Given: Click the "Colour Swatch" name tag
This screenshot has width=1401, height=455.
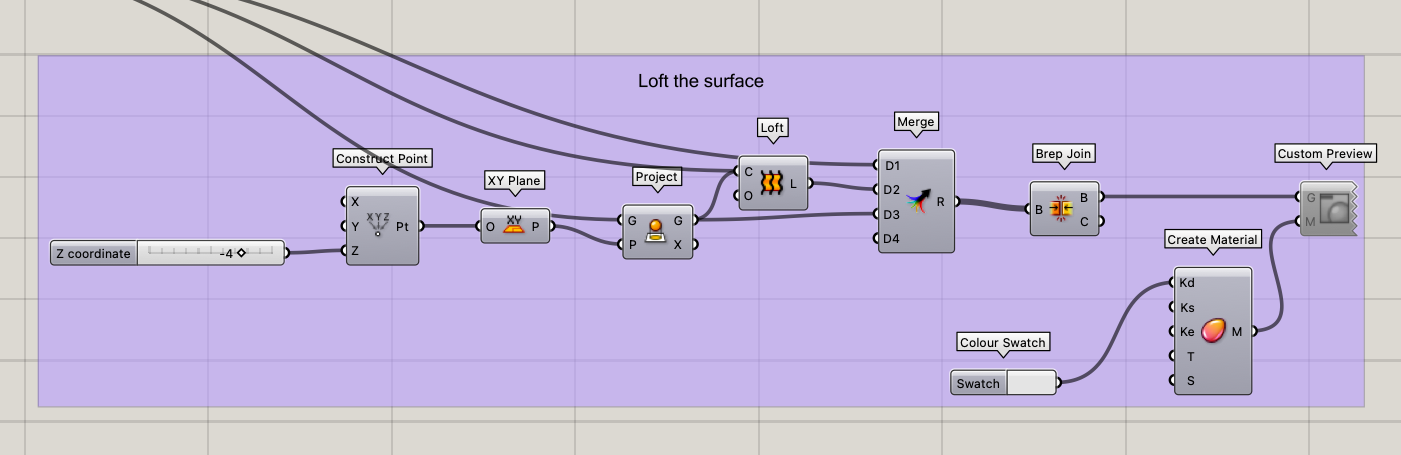Looking at the screenshot, I should click(x=1003, y=342).
